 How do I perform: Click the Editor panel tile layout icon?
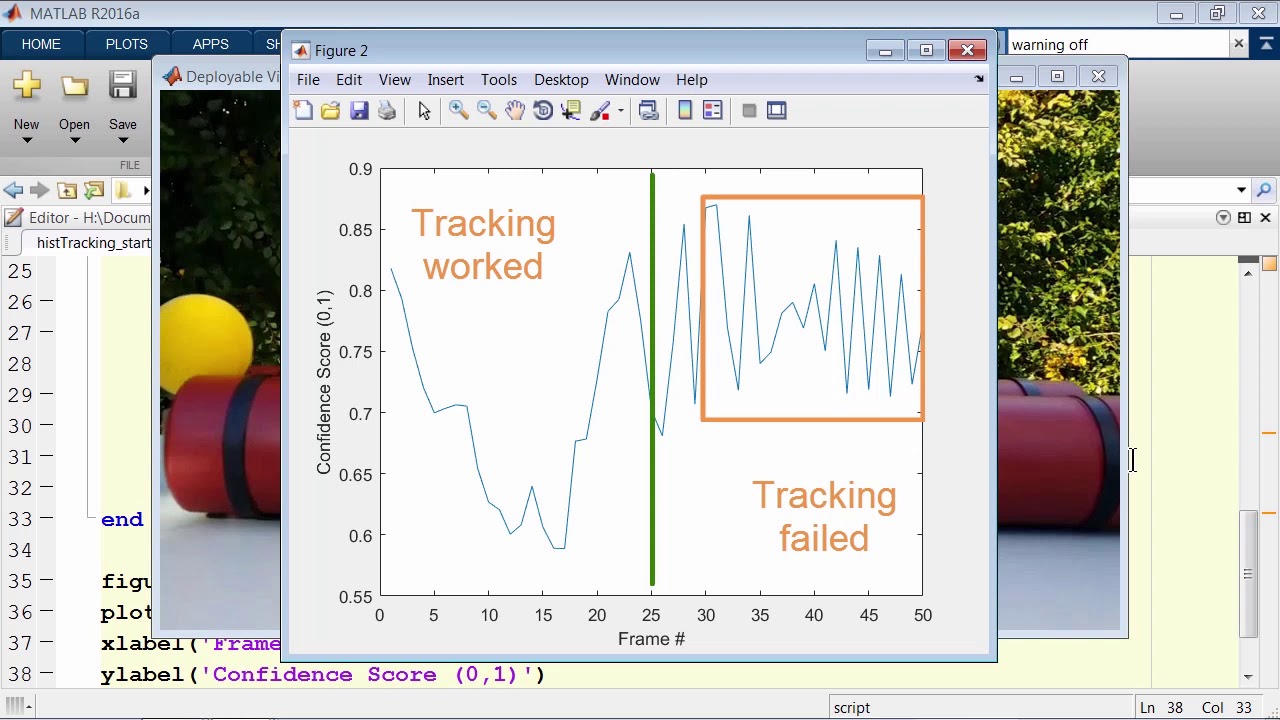(1244, 218)
